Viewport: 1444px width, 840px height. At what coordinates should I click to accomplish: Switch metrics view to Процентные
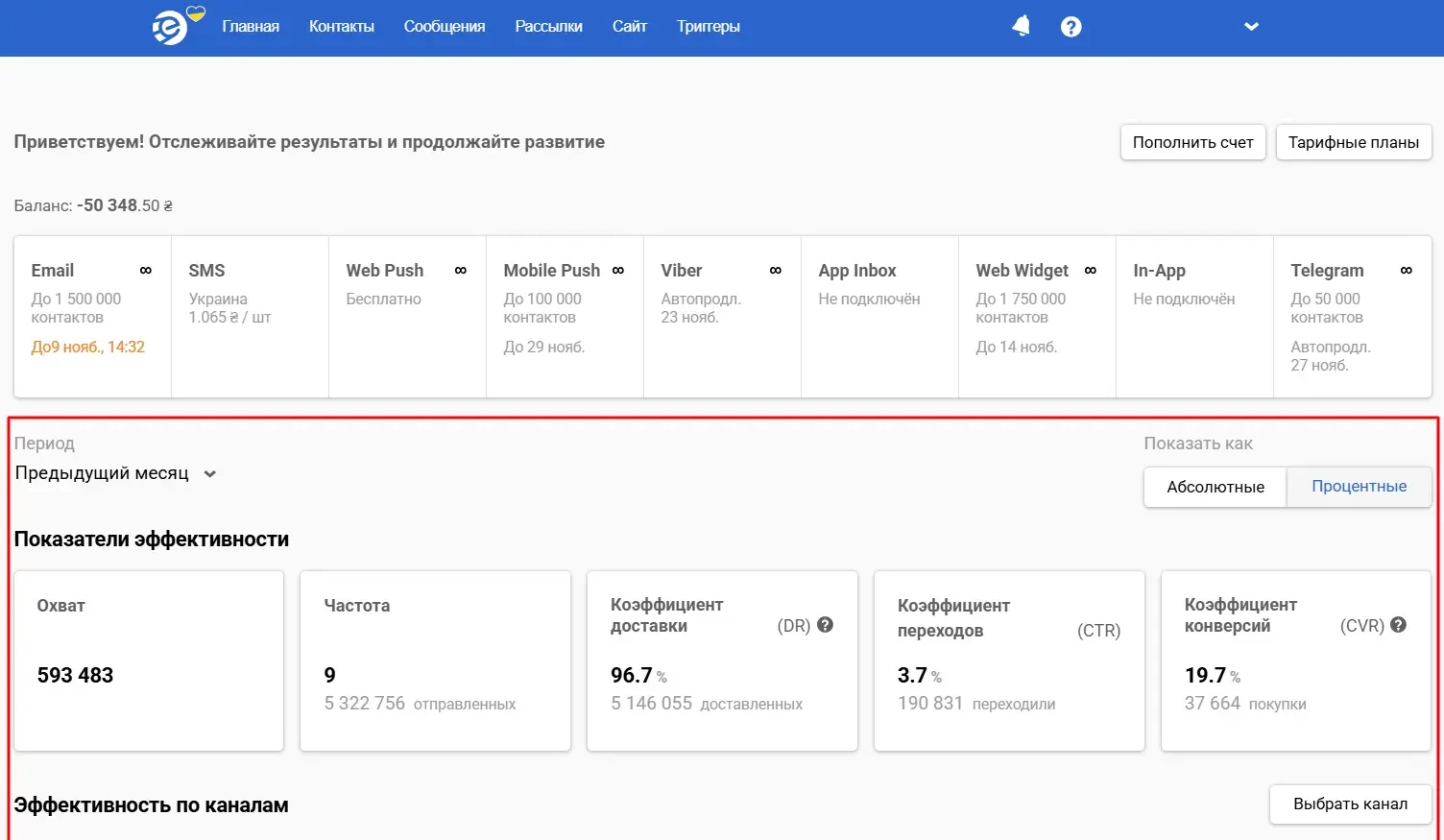[1359, 487]
